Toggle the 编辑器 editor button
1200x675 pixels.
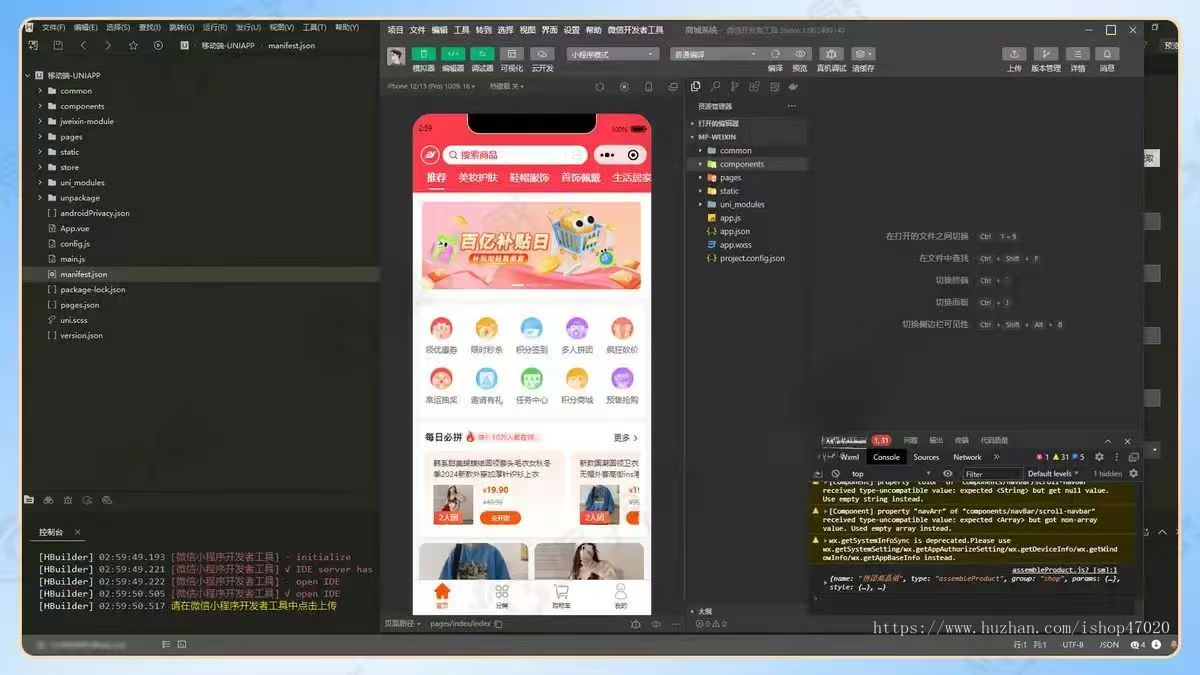click(x=453, y=54)
